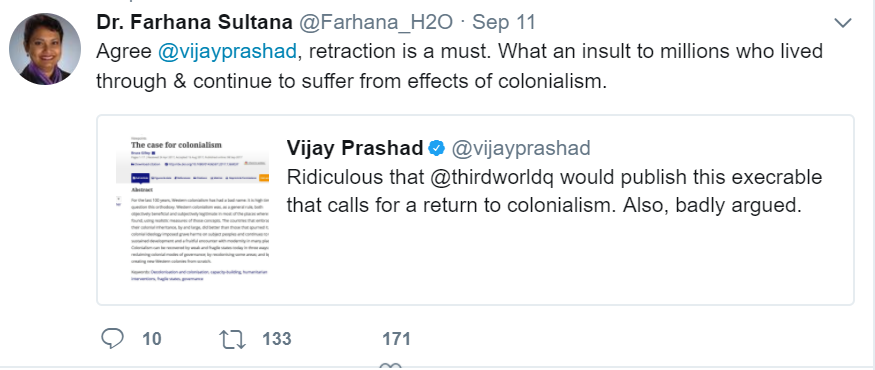
Task: Open Dr. Farhana Sultana's profile avatar
Action: pyautogui.click(x=45, y=50)
